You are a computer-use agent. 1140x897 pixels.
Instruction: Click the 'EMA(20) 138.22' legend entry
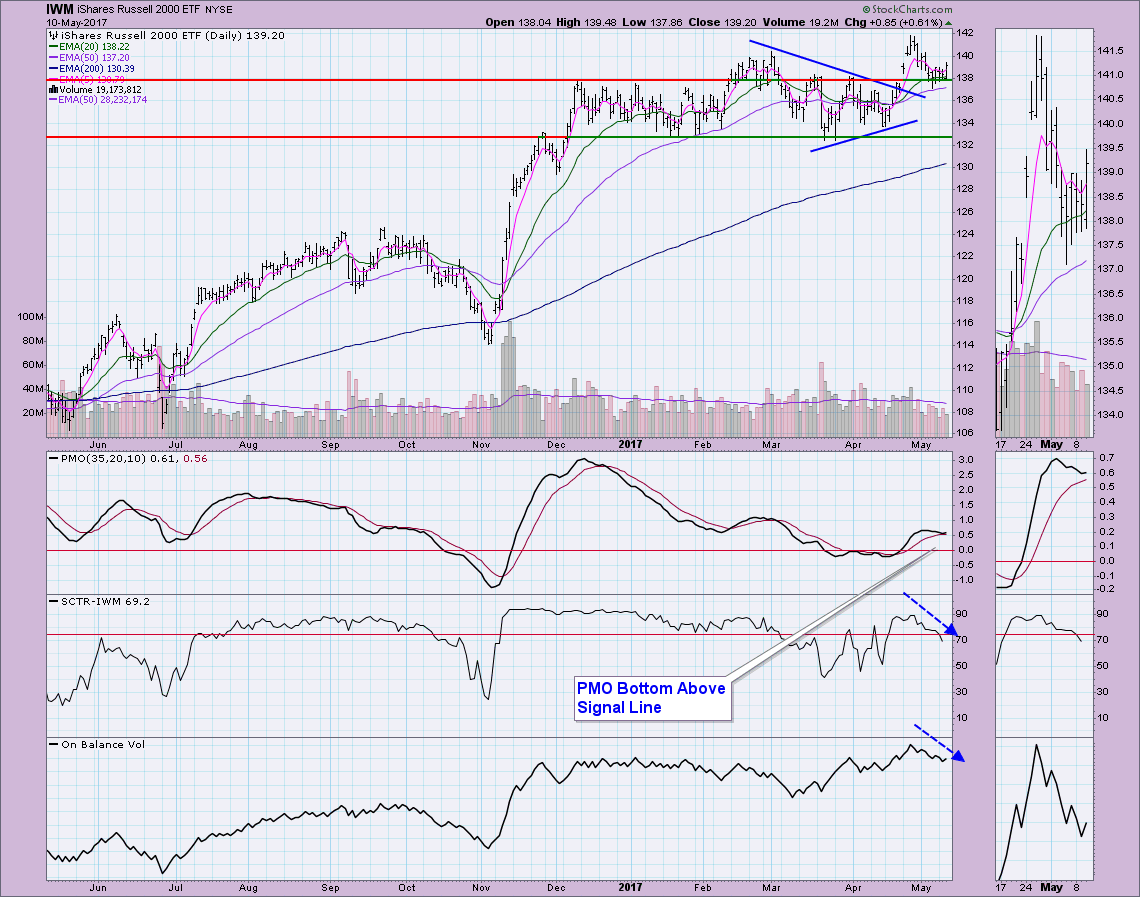(x=95, y=47)
